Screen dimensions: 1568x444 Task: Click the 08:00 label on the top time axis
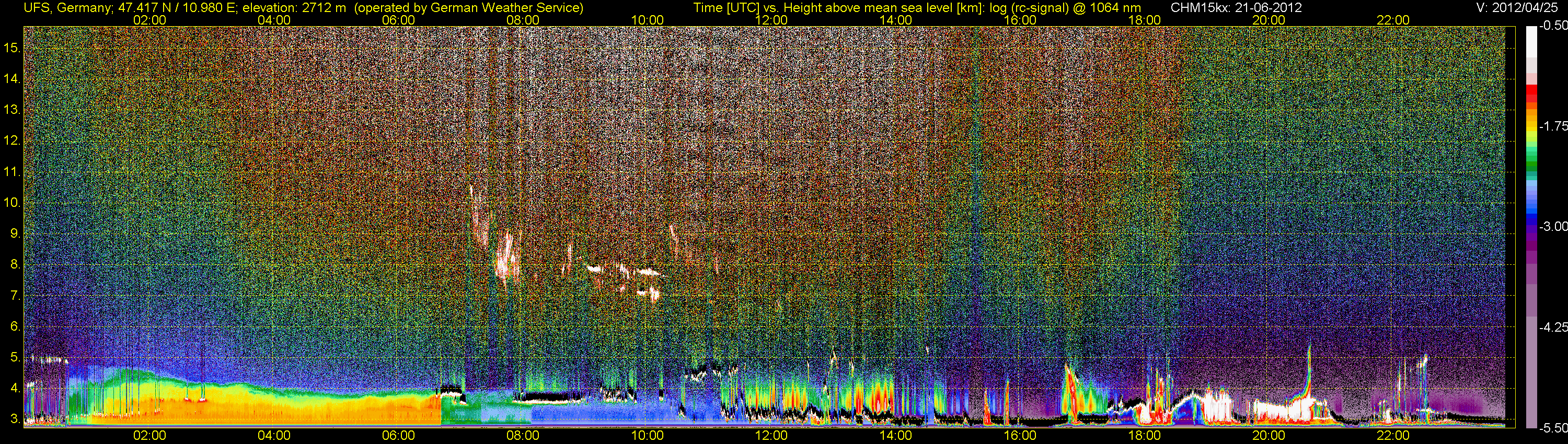pos(523,20)
